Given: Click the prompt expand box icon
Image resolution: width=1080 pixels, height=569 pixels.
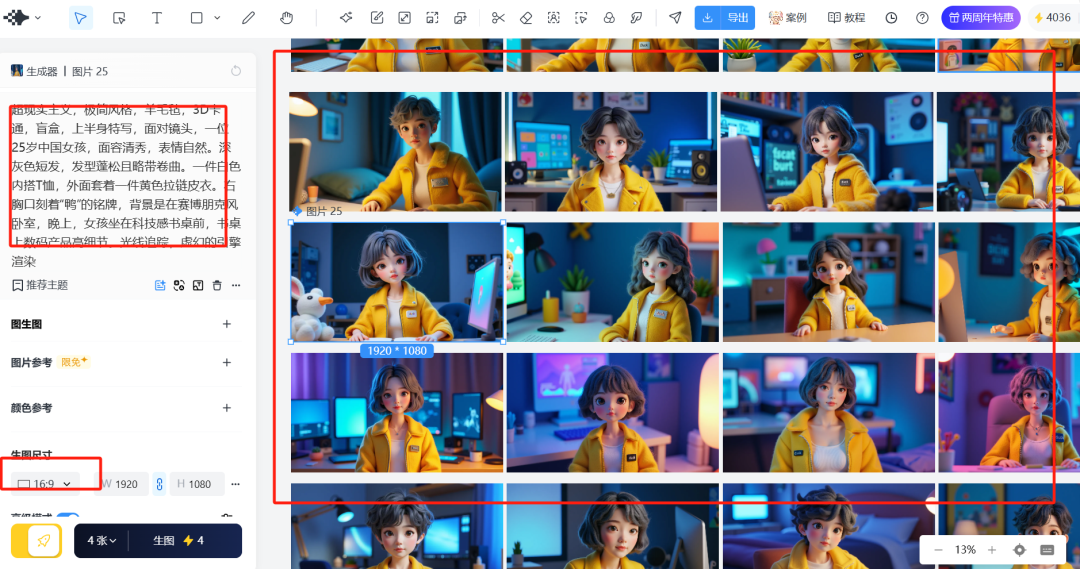Looking at the screenshot, I should 198,285.
